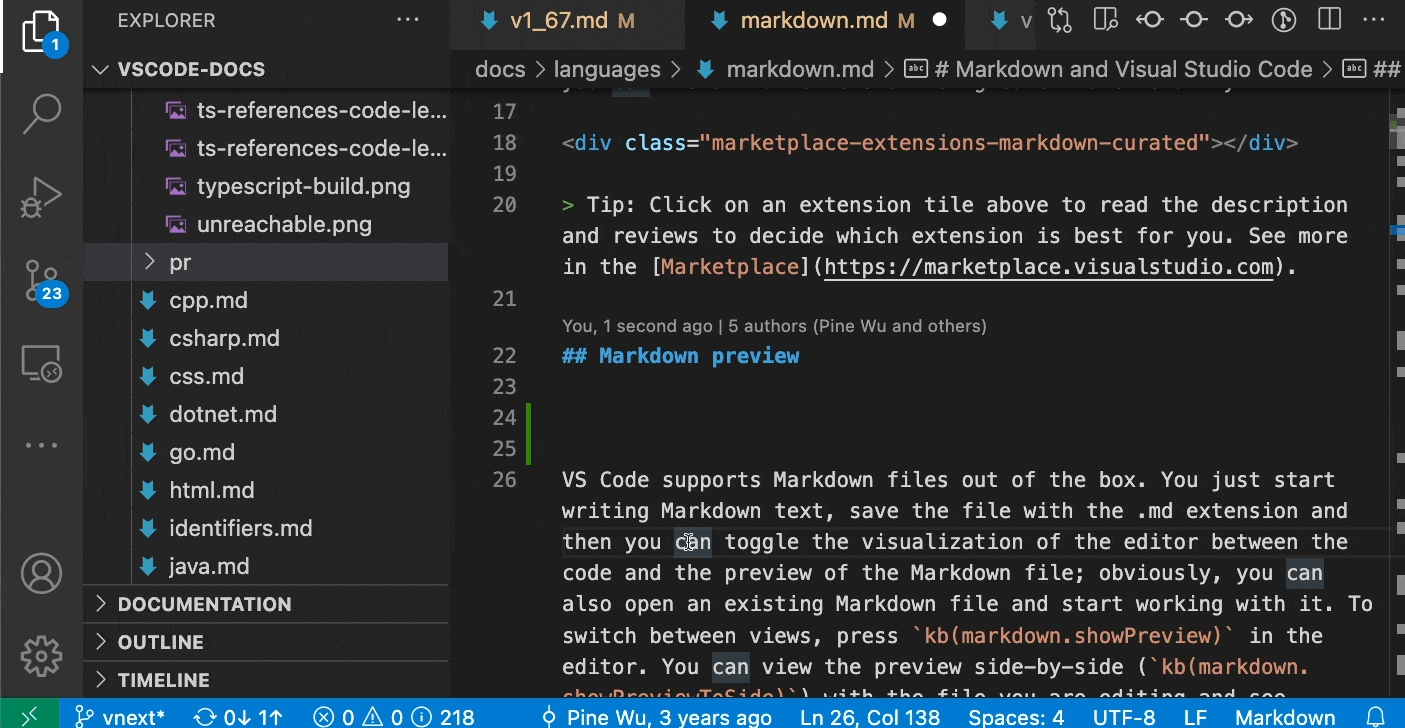
Task: Change language mode by clicking Markdown in status bar
Action: pyautogui.click(x=1285, y=716)
